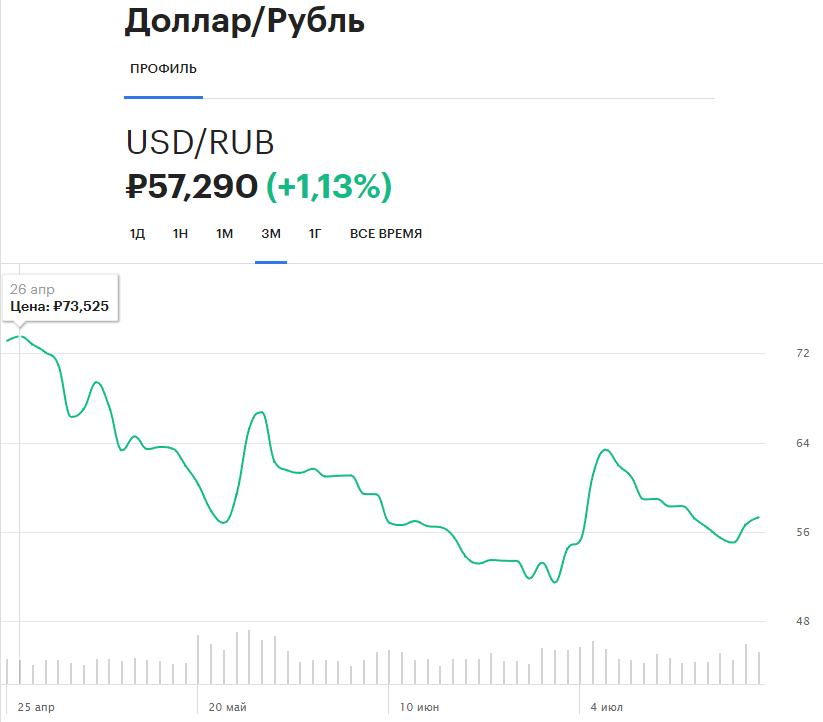This screenshot has width=823, height=722.
Task: Click the 72 price axis label
Action: (774, 354)
